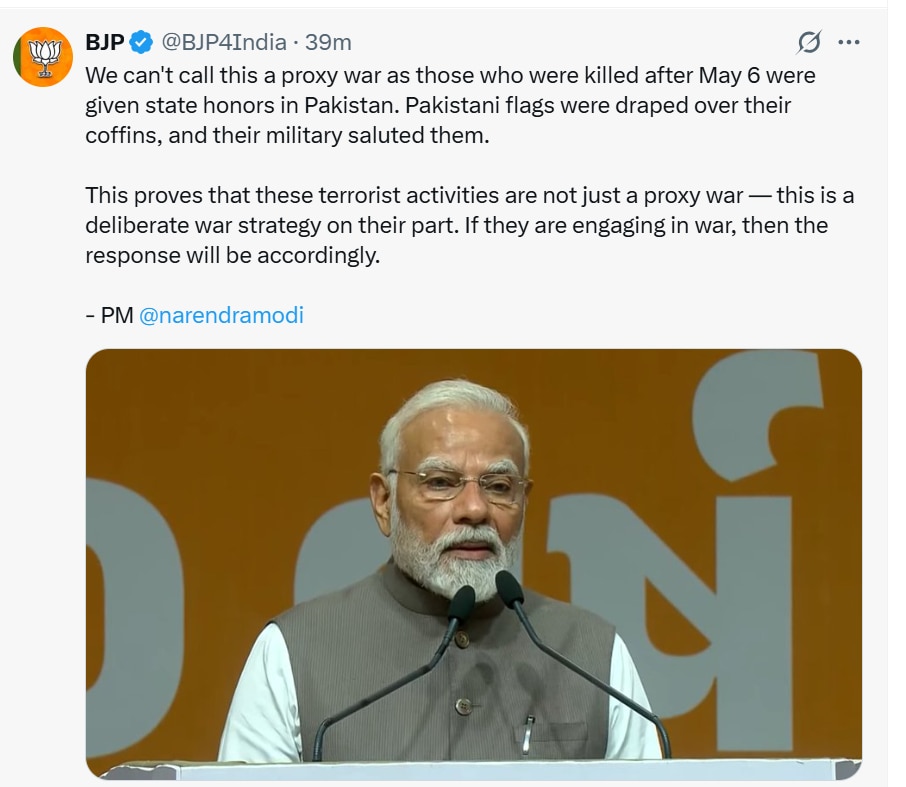Click the Grok explain-post icon
Viewport: 906px width, 787px height.
click(809, 42)
